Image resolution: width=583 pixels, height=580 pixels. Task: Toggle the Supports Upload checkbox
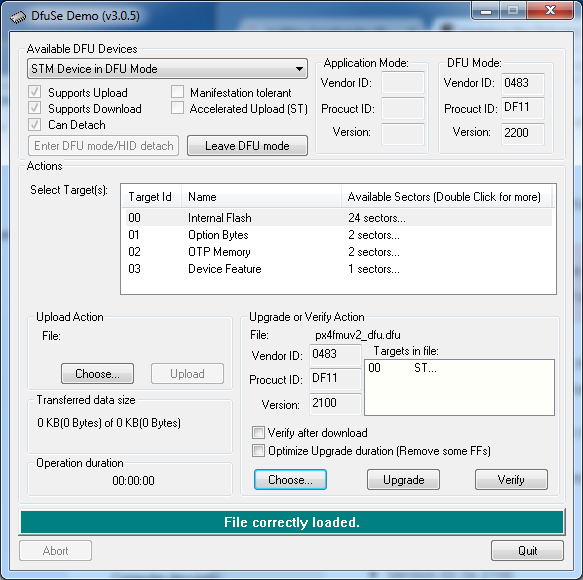click(35, 92)
